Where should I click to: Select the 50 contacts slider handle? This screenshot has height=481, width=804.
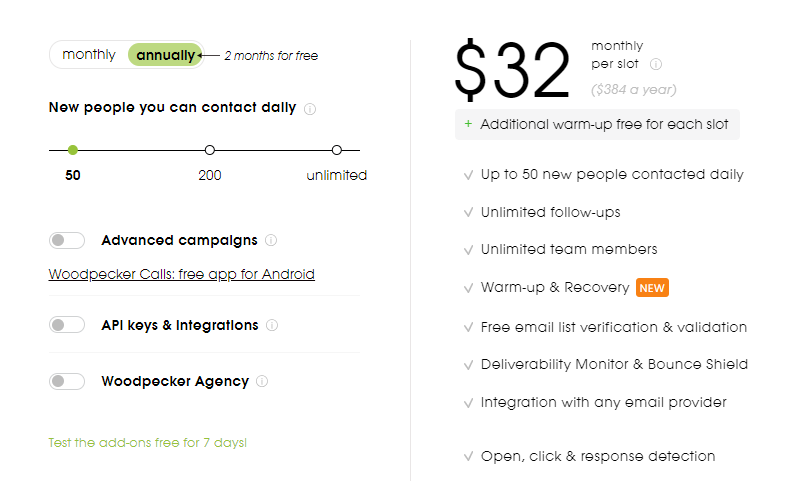coord(73,150)
